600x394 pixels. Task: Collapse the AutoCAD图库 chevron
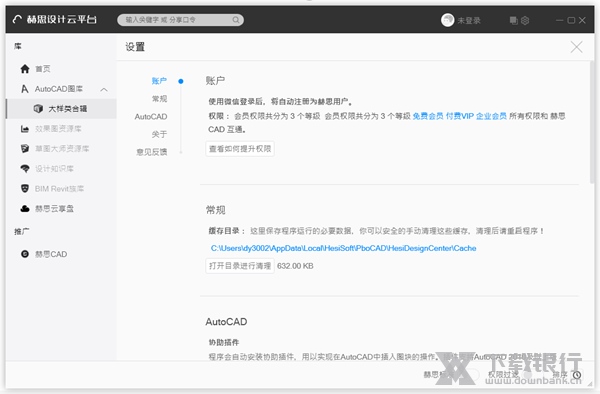click(104, 90)
